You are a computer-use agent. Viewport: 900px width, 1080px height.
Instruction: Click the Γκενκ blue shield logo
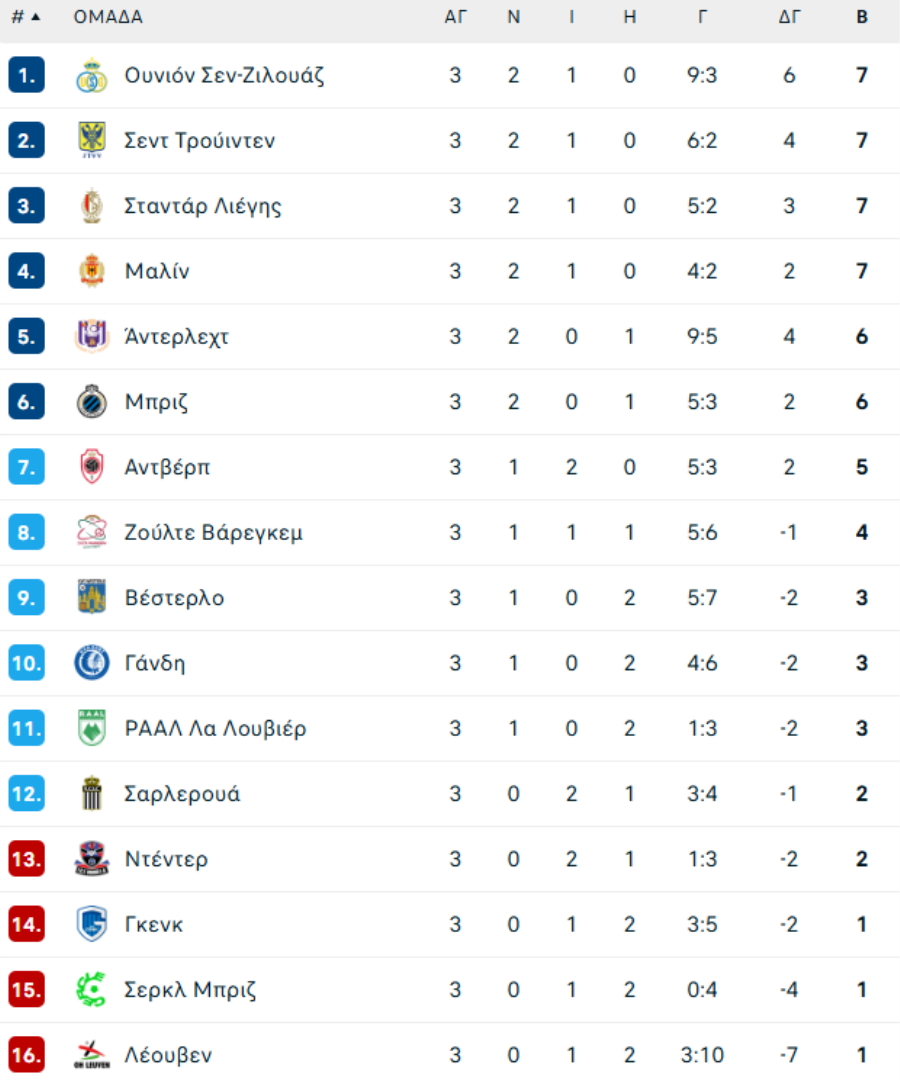pyautogui.click(x=92, y=924)
